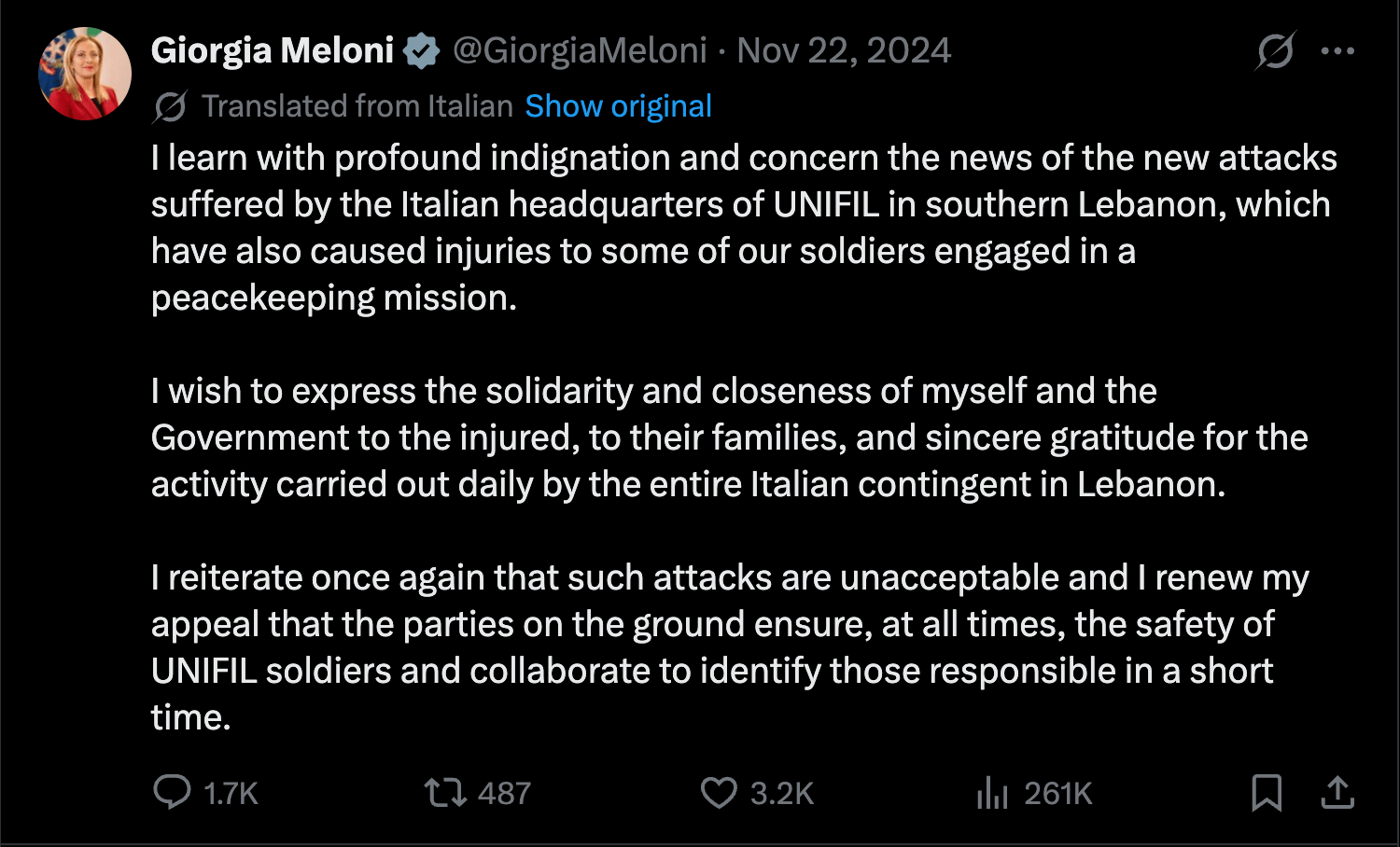
Task: Click the Grok icon beside the three-dot menu
Action: (x=1275, y=50)
